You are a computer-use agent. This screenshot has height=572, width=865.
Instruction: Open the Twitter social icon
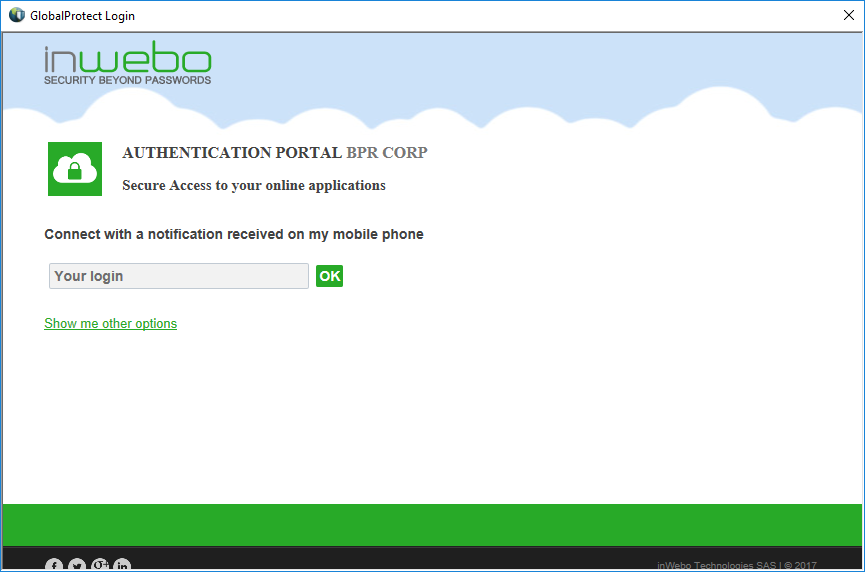point(77,565)
